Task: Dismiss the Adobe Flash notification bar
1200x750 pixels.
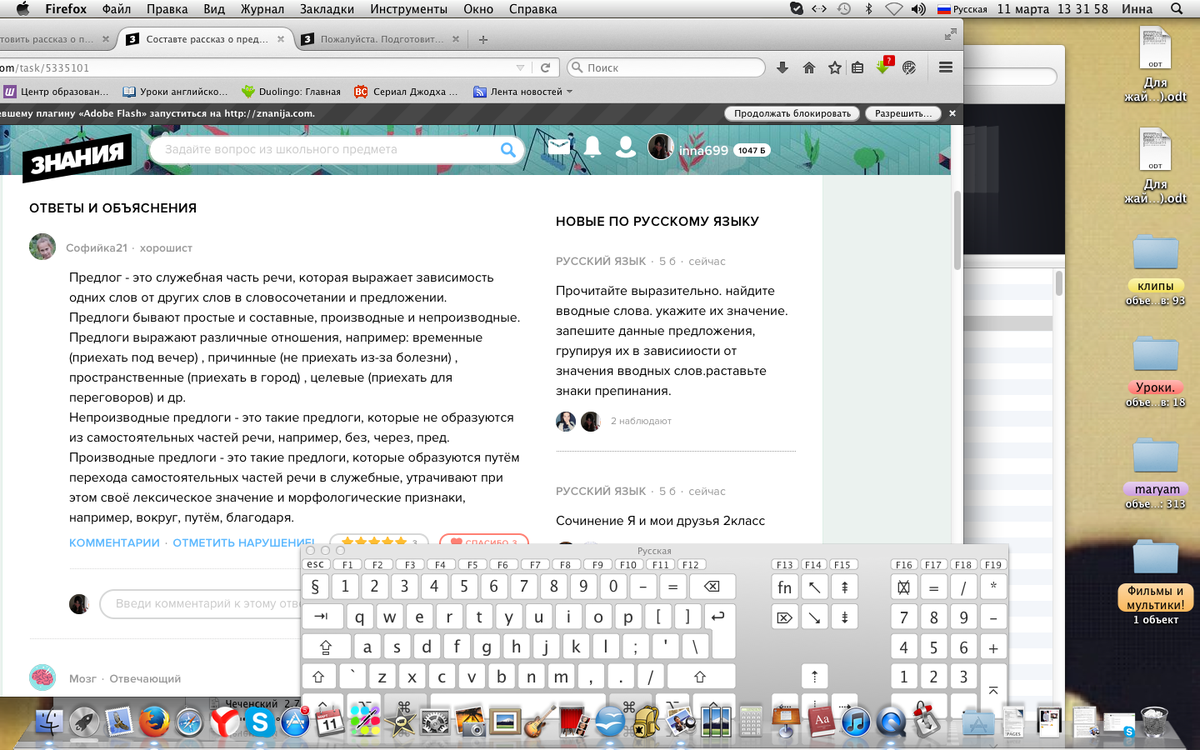Action: click(952, 113)
